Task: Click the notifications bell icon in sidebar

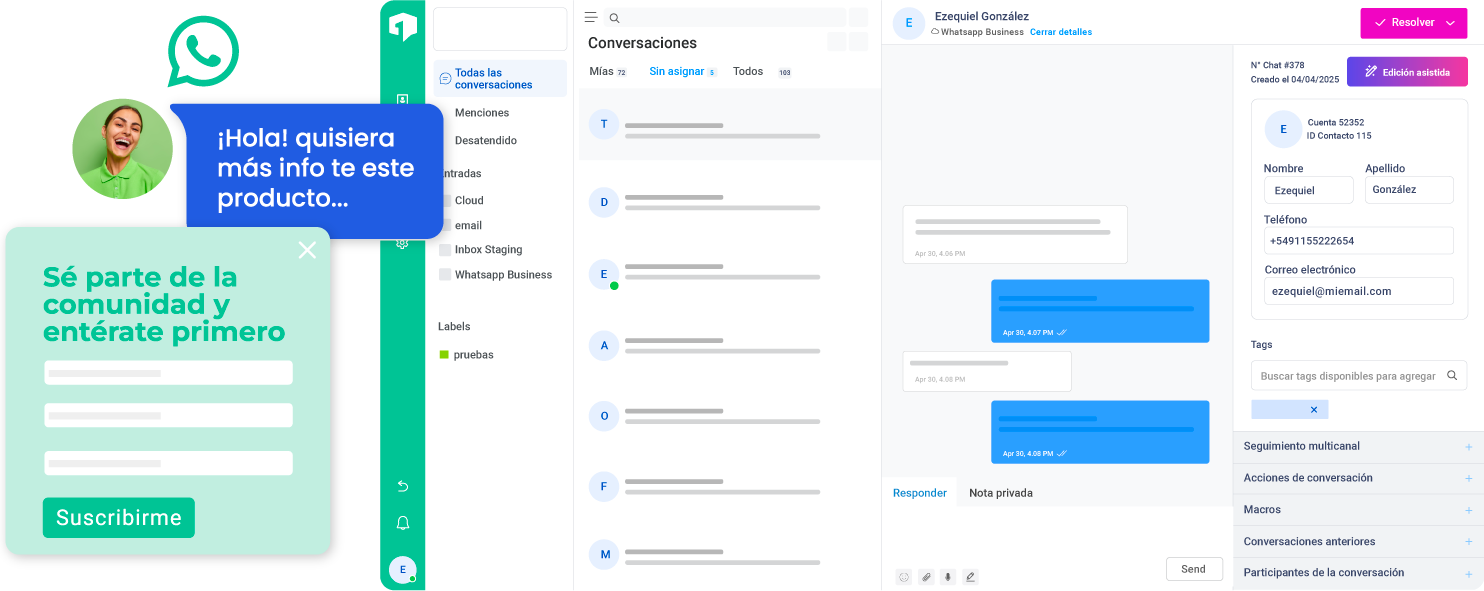Action: pos(403,523)
